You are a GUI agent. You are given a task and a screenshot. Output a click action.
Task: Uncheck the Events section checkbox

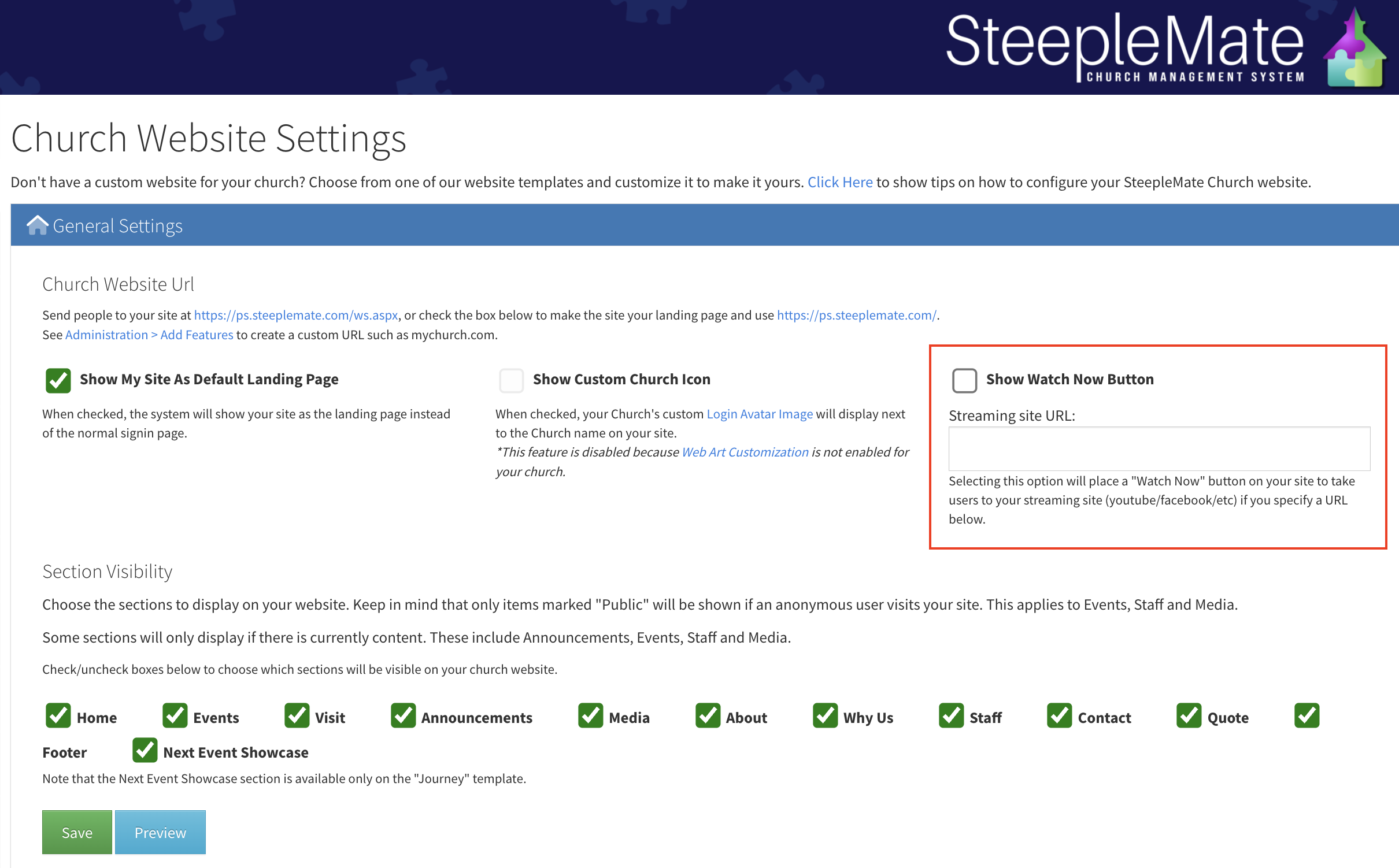pos(175,715)
